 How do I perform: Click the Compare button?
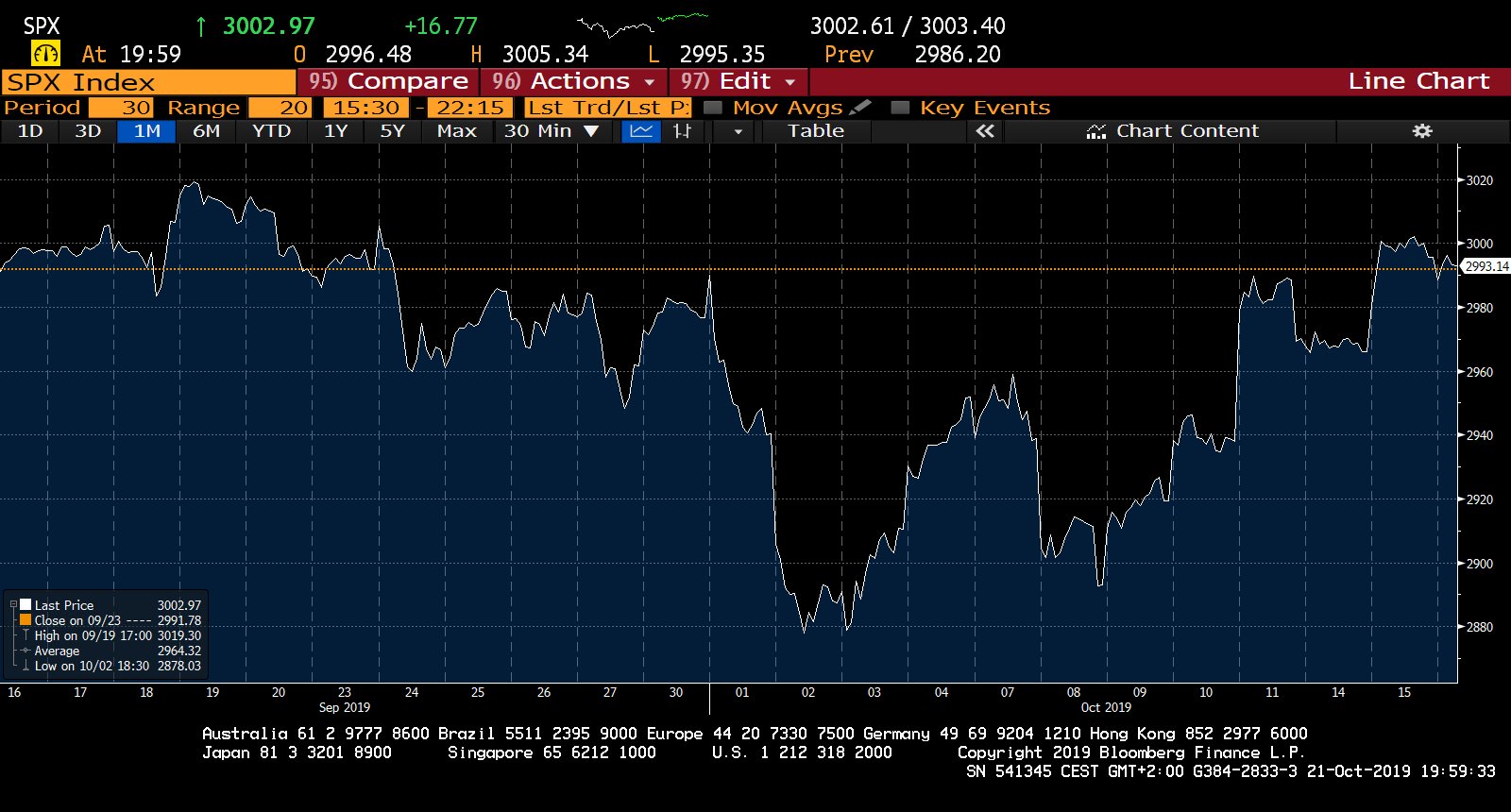[x=389, y=81]
